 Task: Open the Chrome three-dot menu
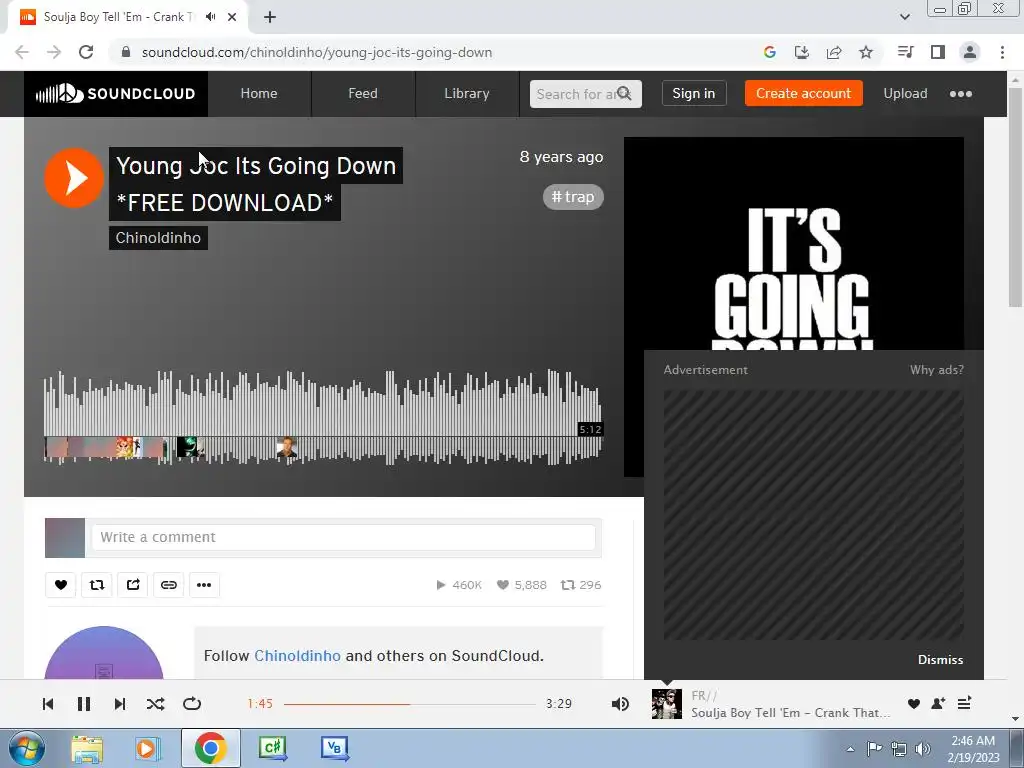(x=1002, y=52)
